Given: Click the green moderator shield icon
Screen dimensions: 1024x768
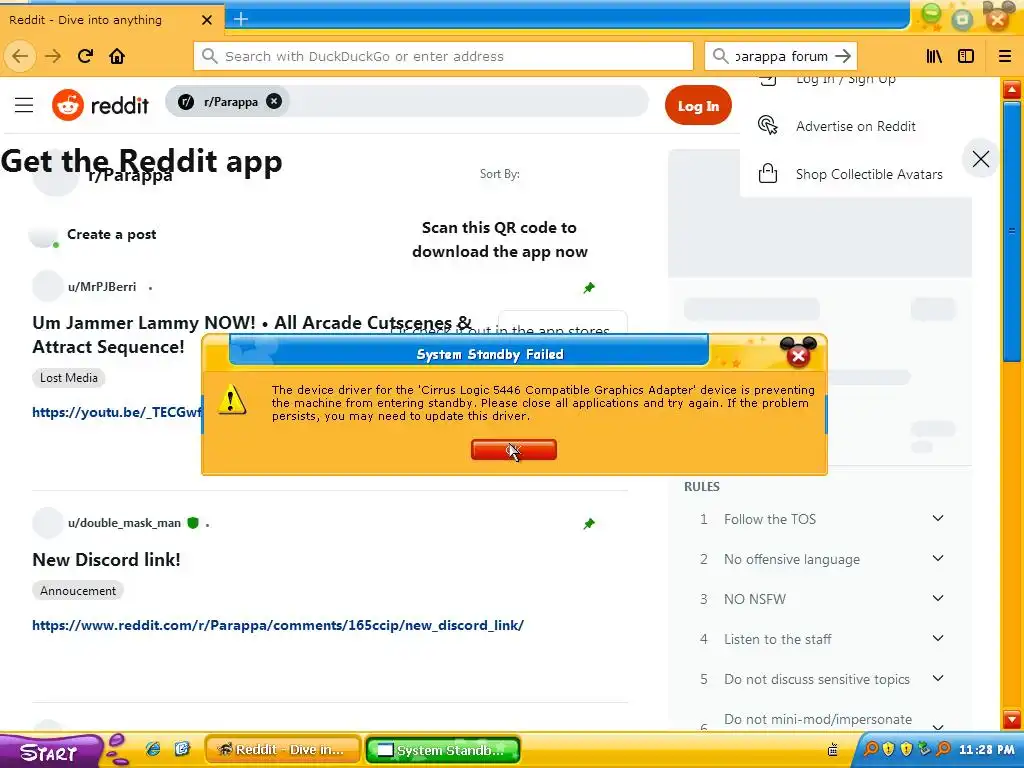Looking at the screenshot, I should [193, 522].
